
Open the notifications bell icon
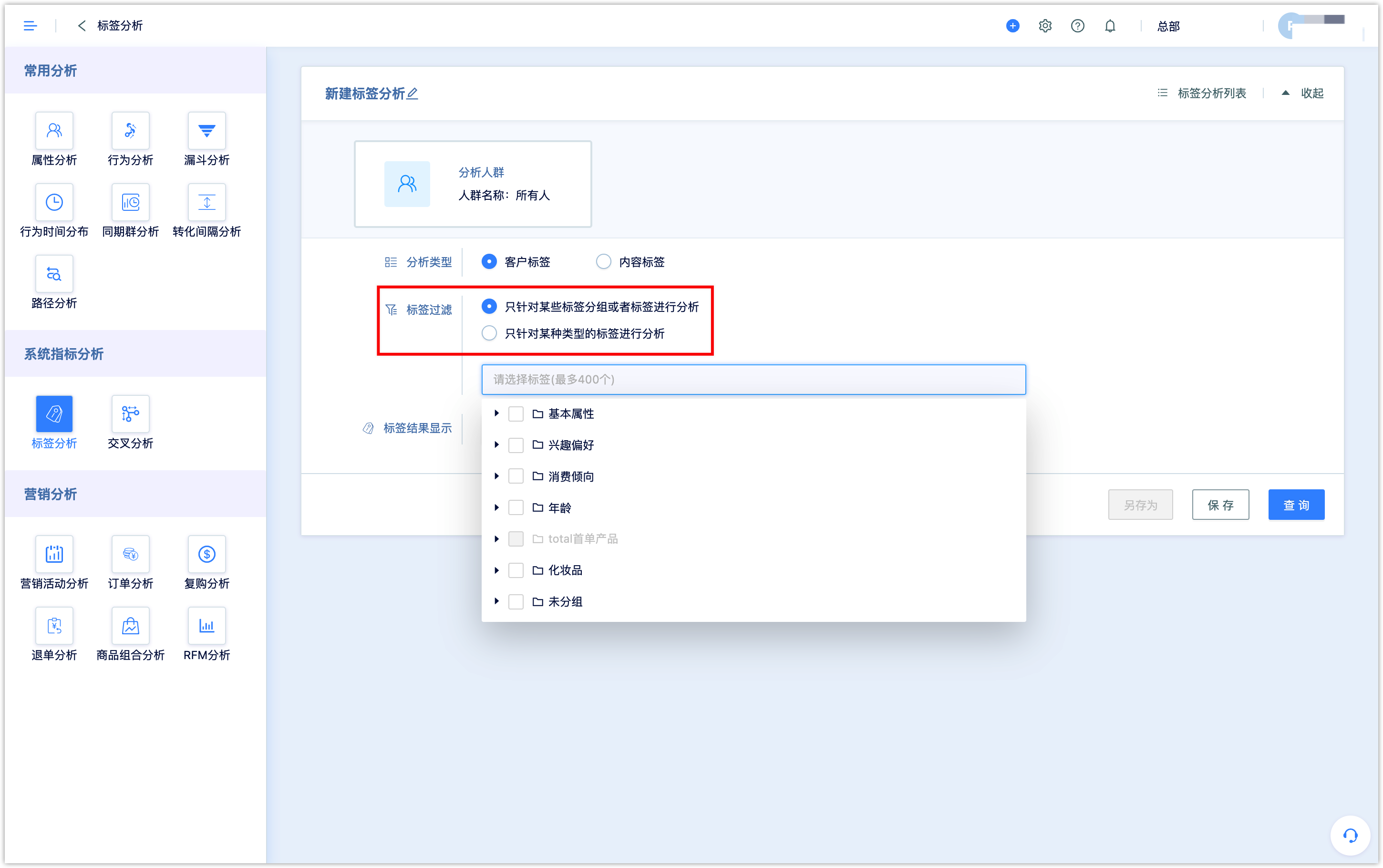point(1110,26)
